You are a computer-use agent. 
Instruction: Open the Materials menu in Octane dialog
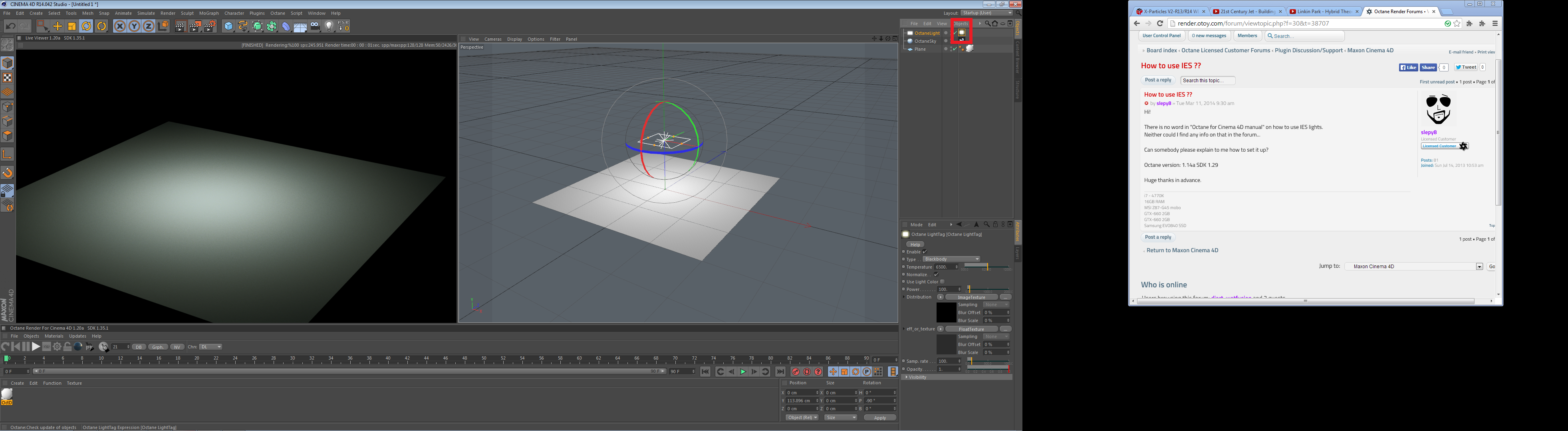point(54,336)
